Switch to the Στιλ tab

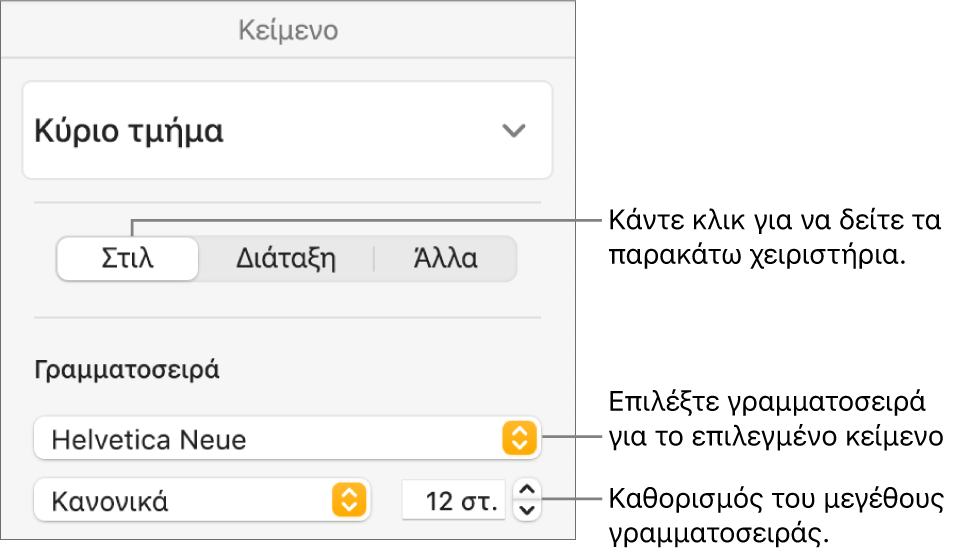[127, 259]
